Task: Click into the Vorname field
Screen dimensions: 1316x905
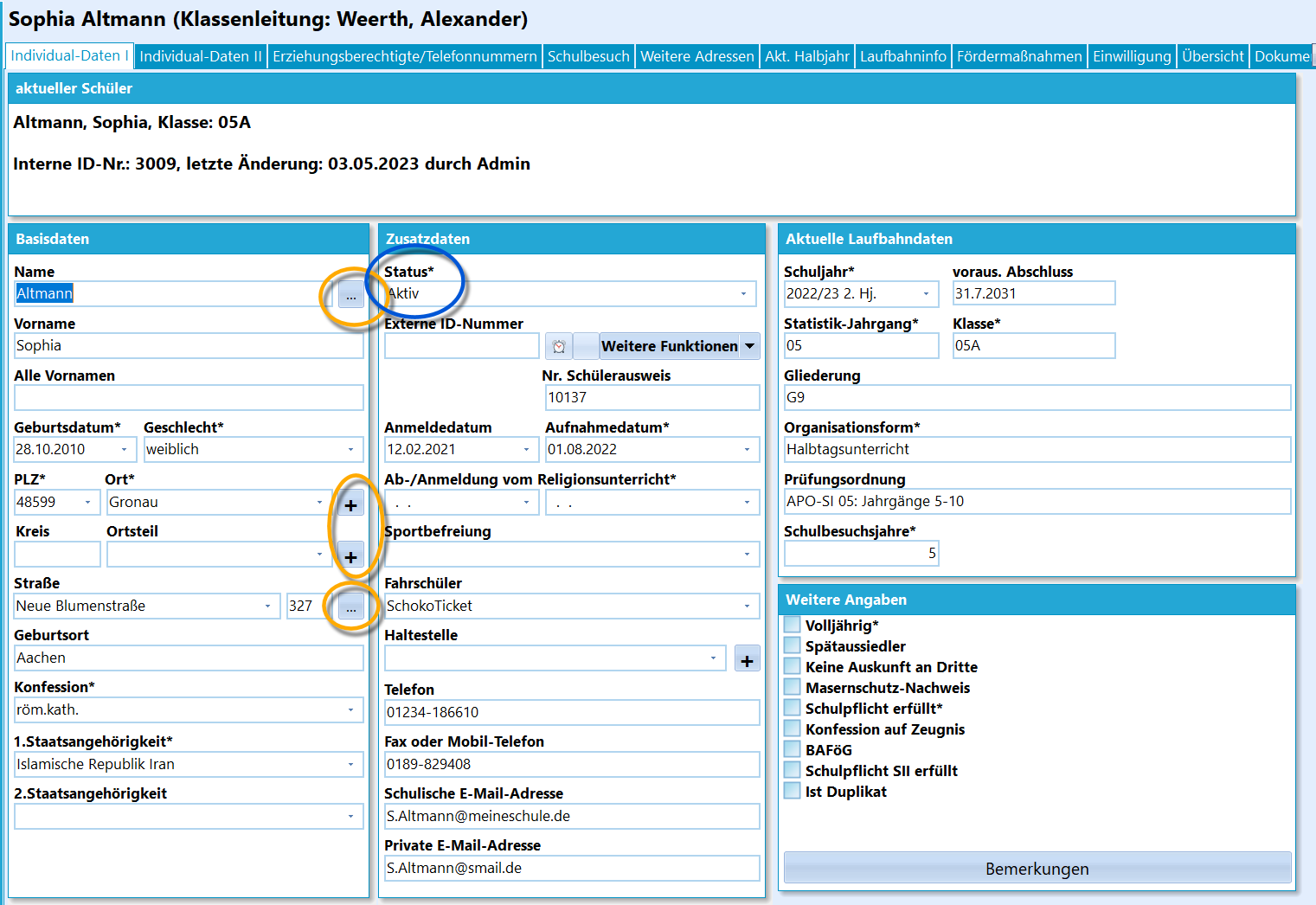Action: tap(189, 346)
